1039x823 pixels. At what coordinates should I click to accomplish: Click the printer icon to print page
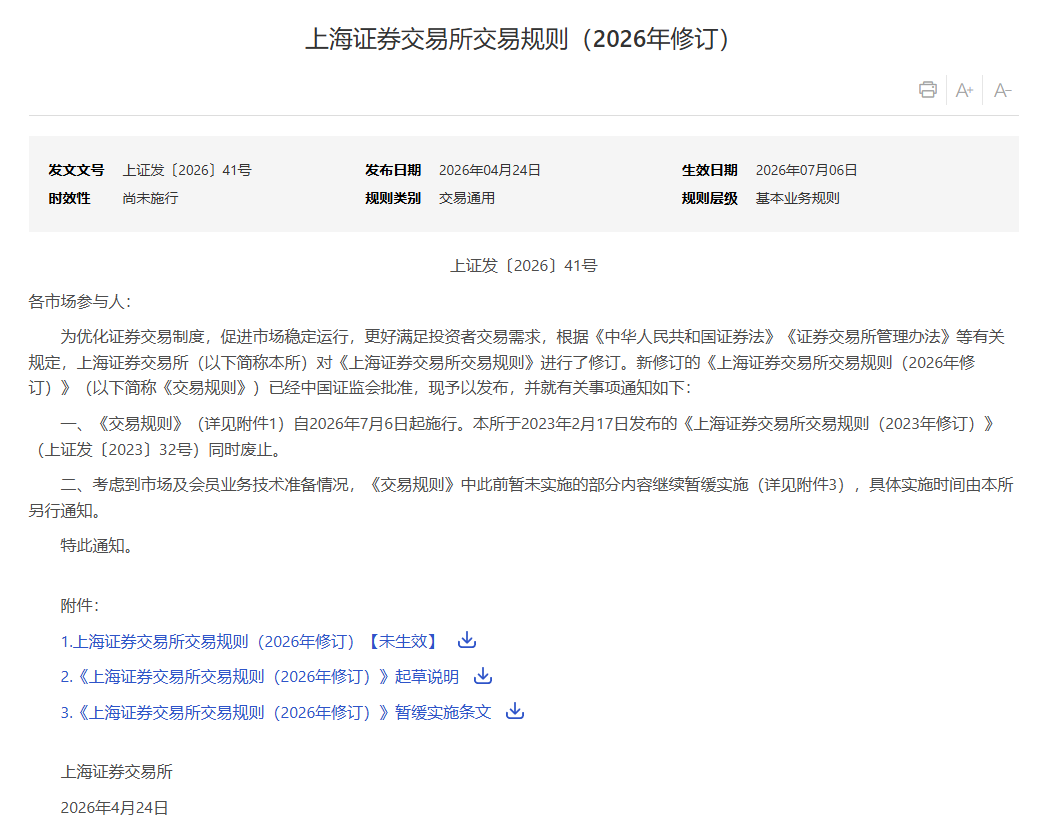[x=928, y=90]
